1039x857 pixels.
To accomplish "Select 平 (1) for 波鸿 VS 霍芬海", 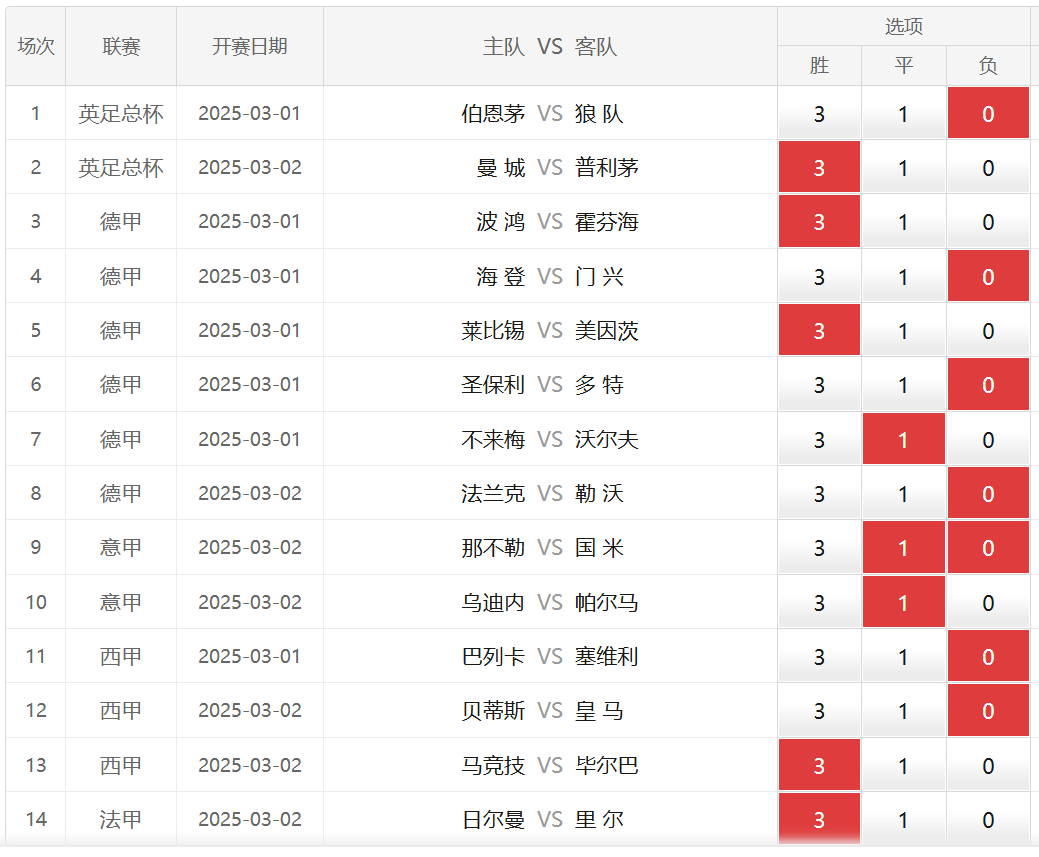I will [903, 221].
